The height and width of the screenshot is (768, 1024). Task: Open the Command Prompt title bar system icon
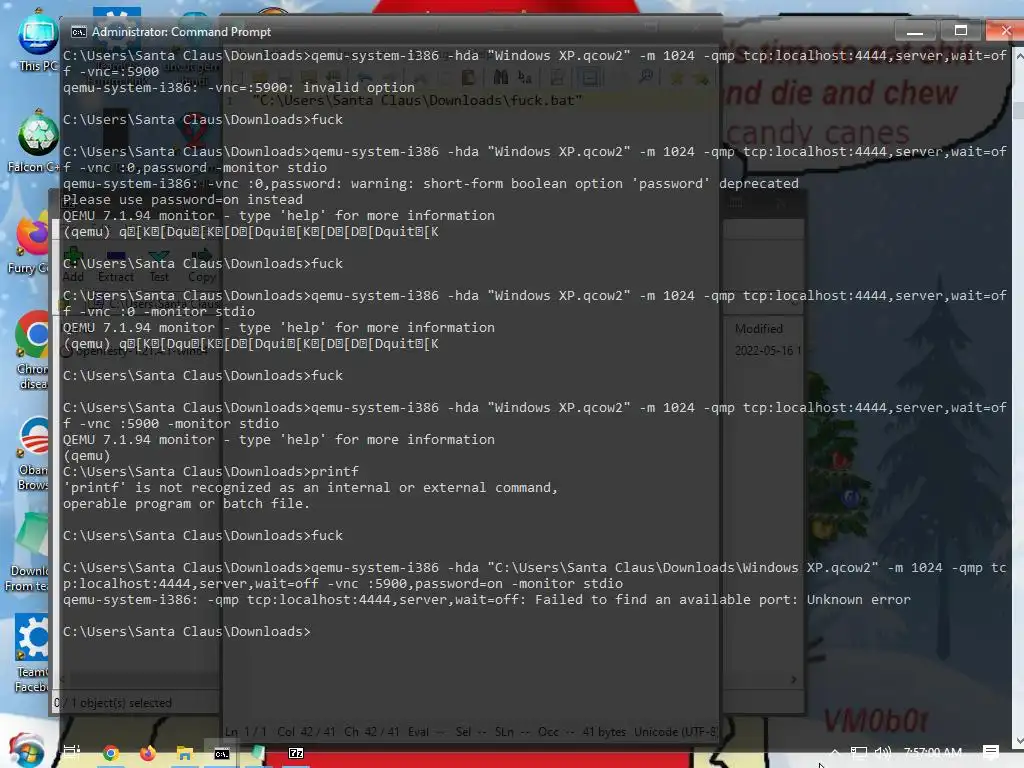pos(78,32)
